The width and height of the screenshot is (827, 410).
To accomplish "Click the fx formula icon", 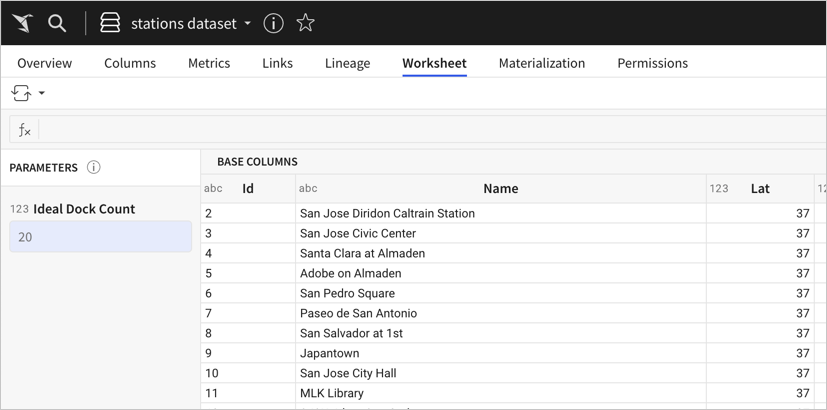I will [24, 130].
